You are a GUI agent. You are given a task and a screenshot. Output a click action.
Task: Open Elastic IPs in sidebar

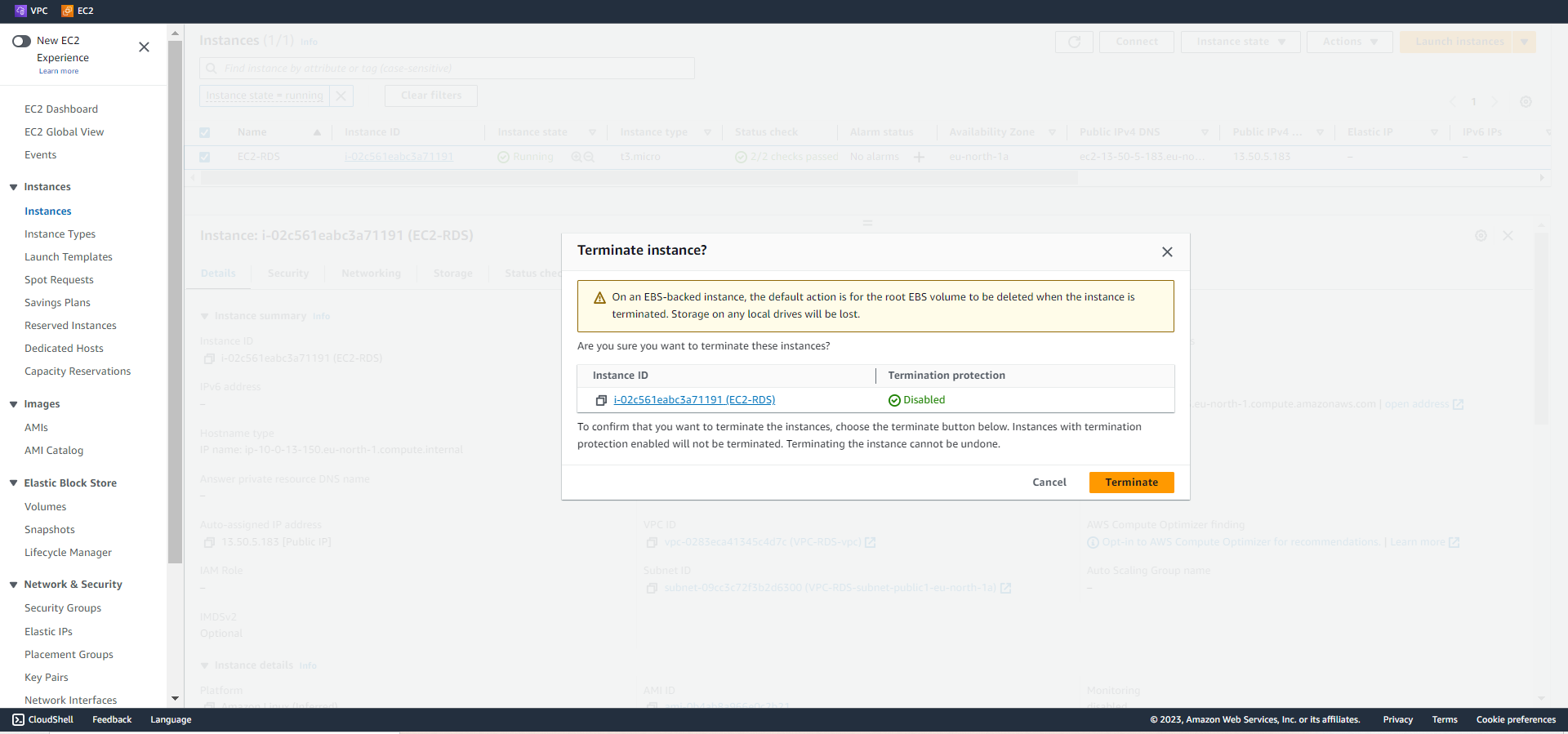48,632
